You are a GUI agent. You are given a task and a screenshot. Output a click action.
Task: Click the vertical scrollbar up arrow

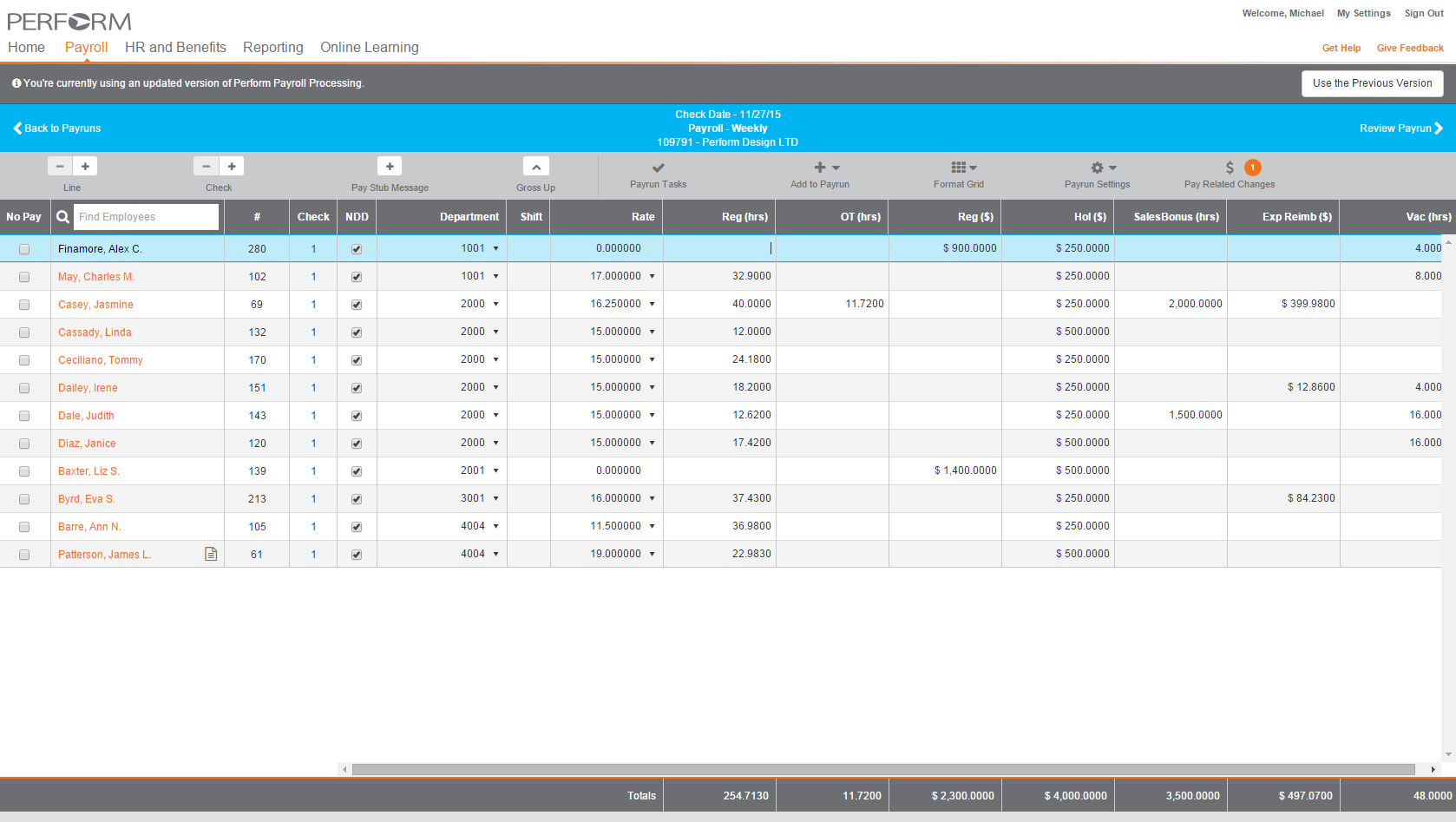(1448, 242)
